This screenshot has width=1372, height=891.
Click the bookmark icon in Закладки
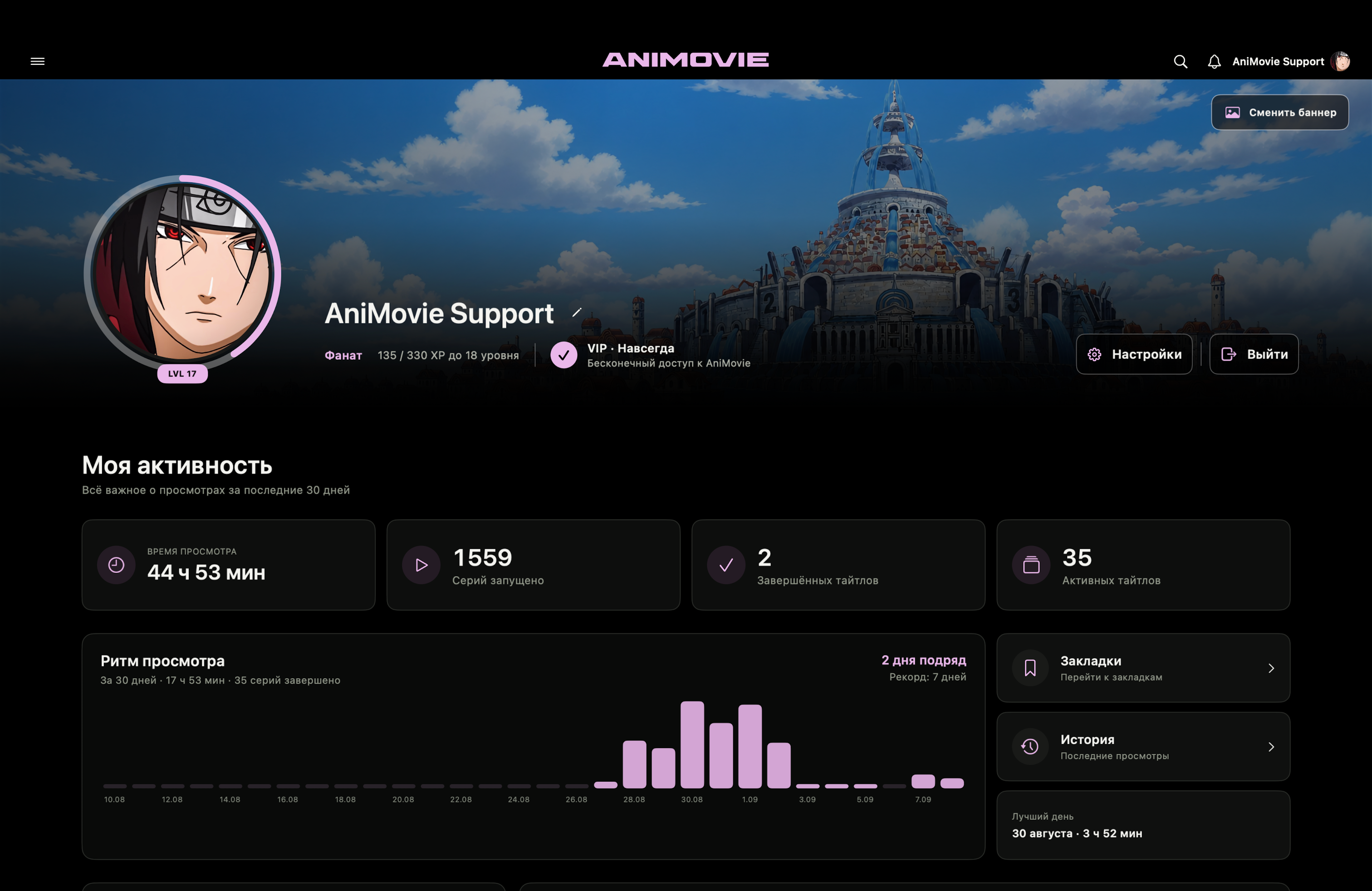(1030, 668)
